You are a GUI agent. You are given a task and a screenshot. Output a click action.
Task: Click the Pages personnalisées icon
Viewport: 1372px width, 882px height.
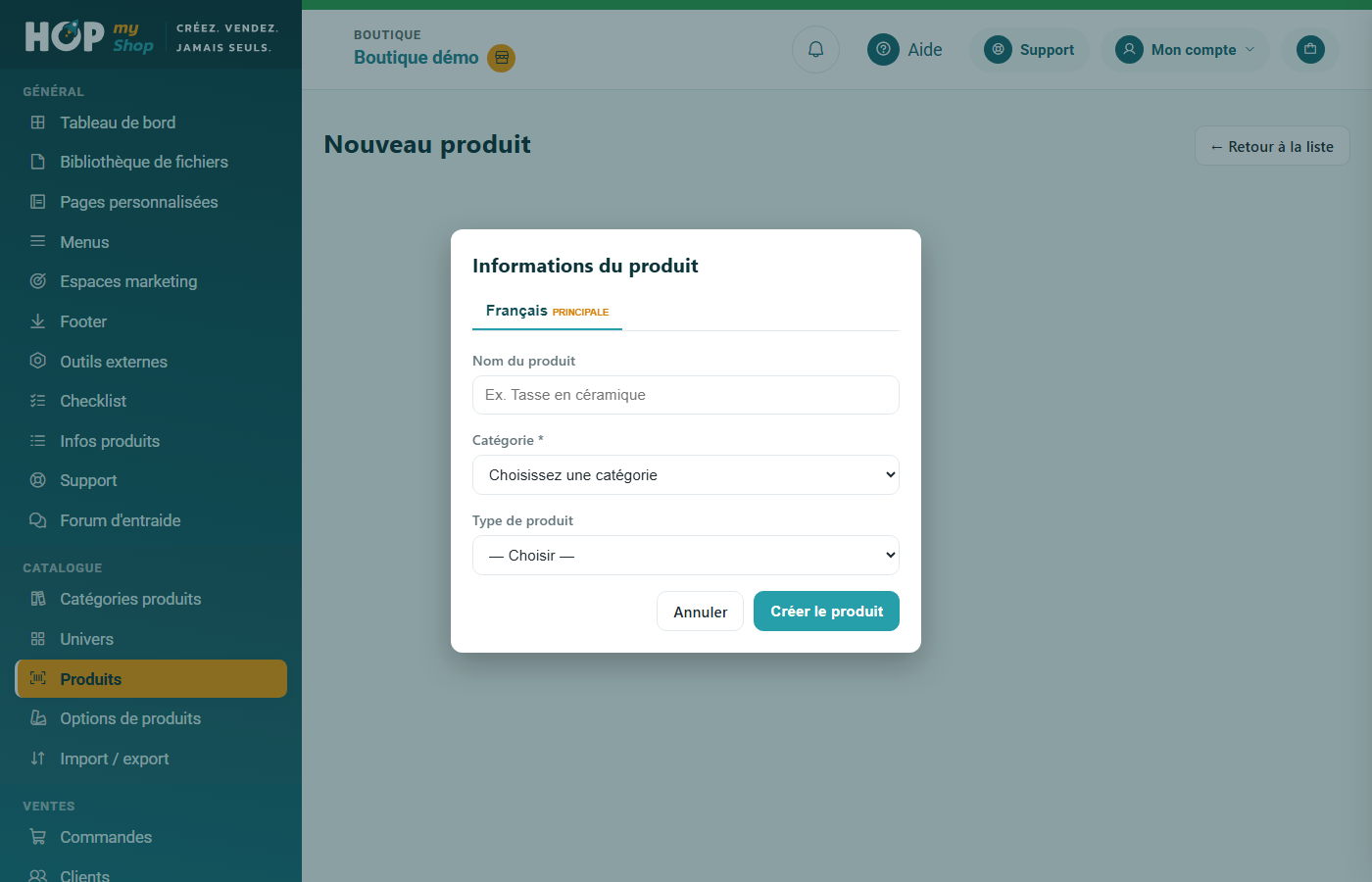tap(38, 202)
